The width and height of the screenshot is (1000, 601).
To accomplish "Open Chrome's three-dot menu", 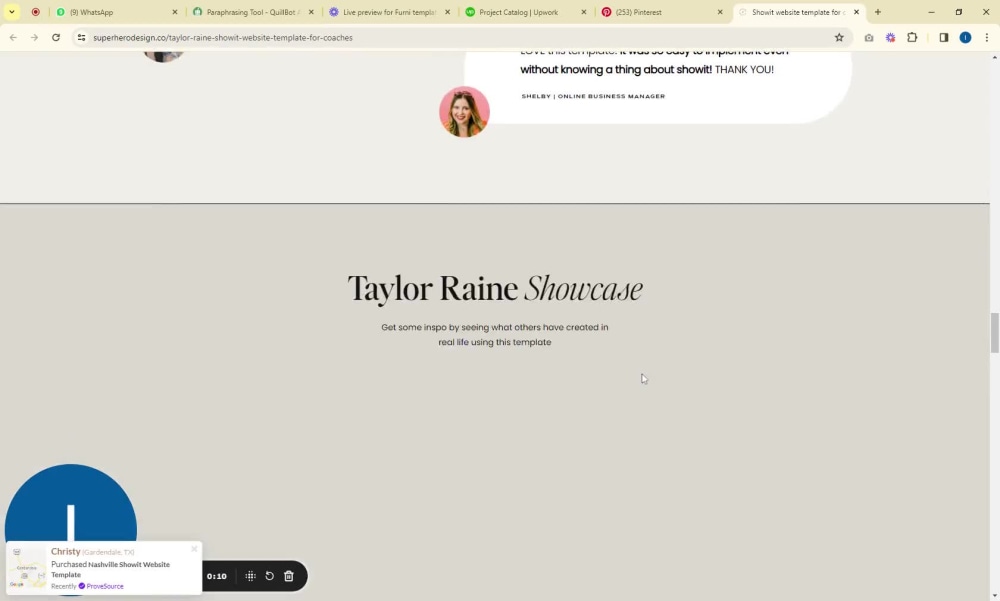I will pos(987,38).
